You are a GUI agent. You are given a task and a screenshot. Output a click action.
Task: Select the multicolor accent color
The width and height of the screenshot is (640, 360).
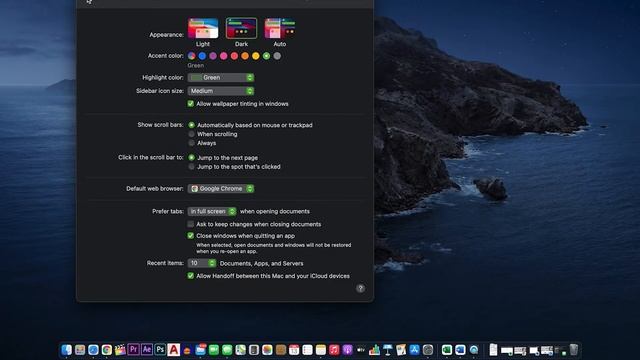(x=192, y=56)
